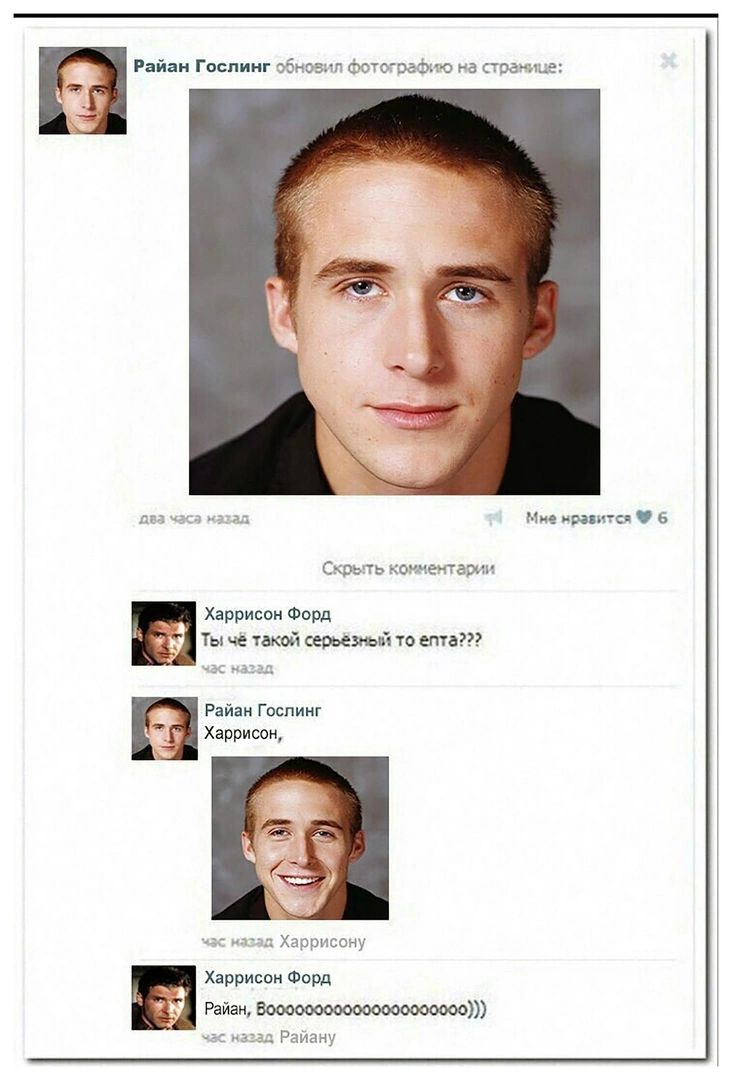This screenshot has width=732, height=1080.
Task: Click the 'Мне нравится' like button
Action: click(578, 518)
